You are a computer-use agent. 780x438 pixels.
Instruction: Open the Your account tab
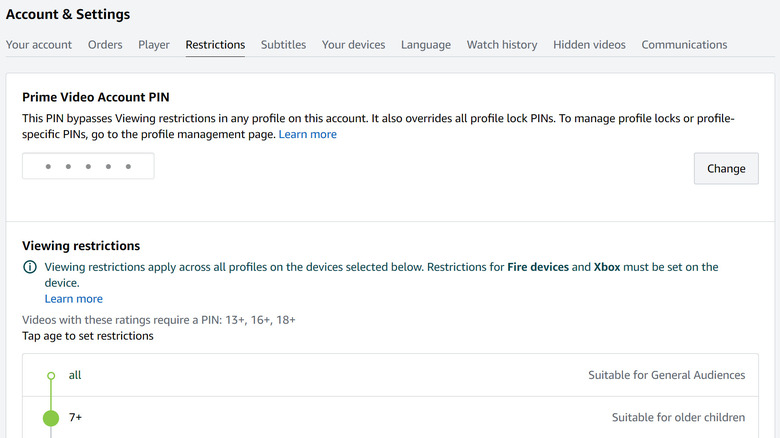tap(39, 45)
